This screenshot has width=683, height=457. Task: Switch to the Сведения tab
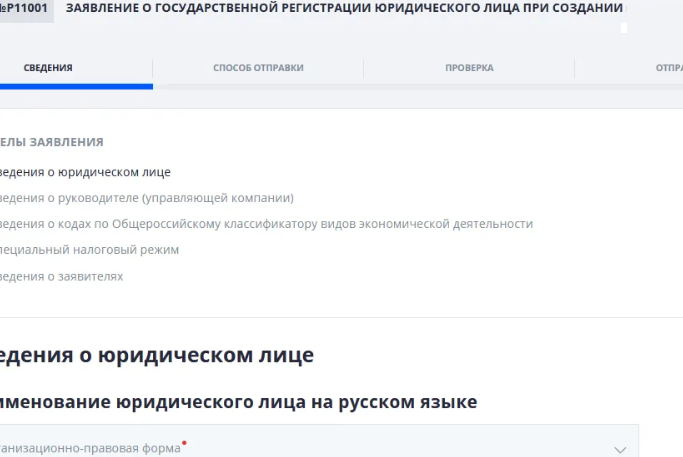48,68
